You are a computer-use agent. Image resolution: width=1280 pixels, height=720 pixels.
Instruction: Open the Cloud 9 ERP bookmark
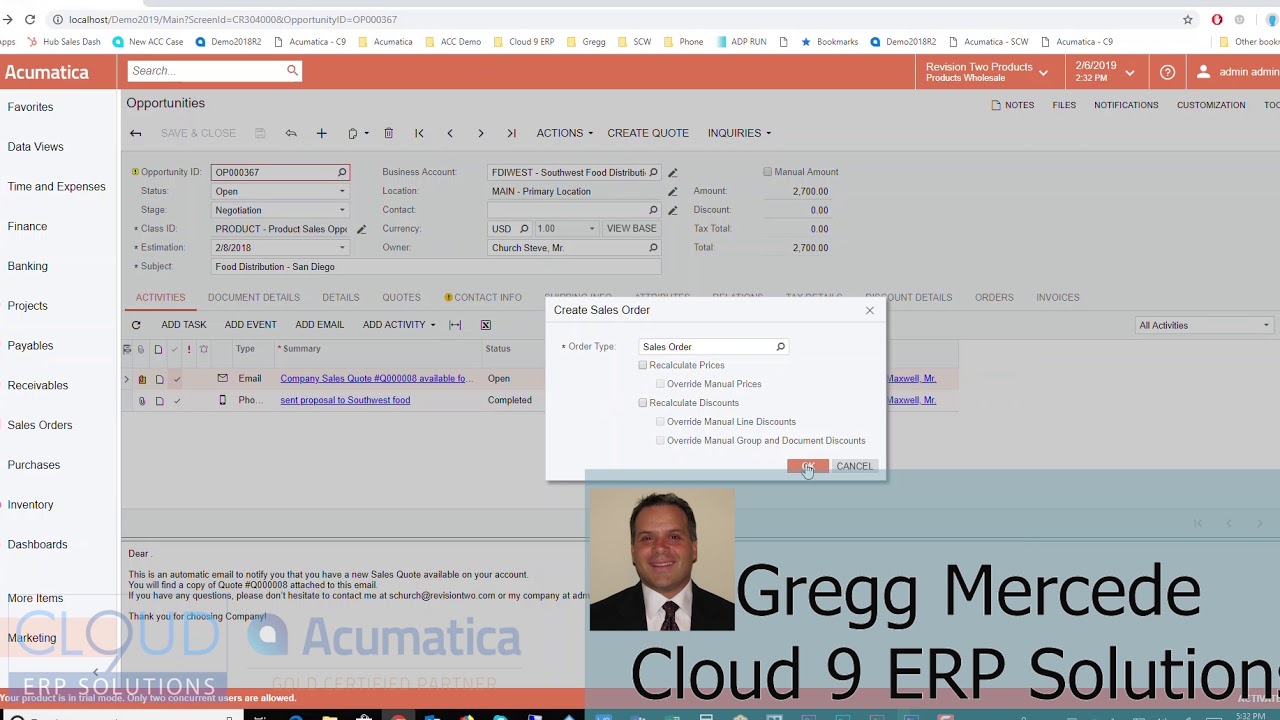click(525, 42)
